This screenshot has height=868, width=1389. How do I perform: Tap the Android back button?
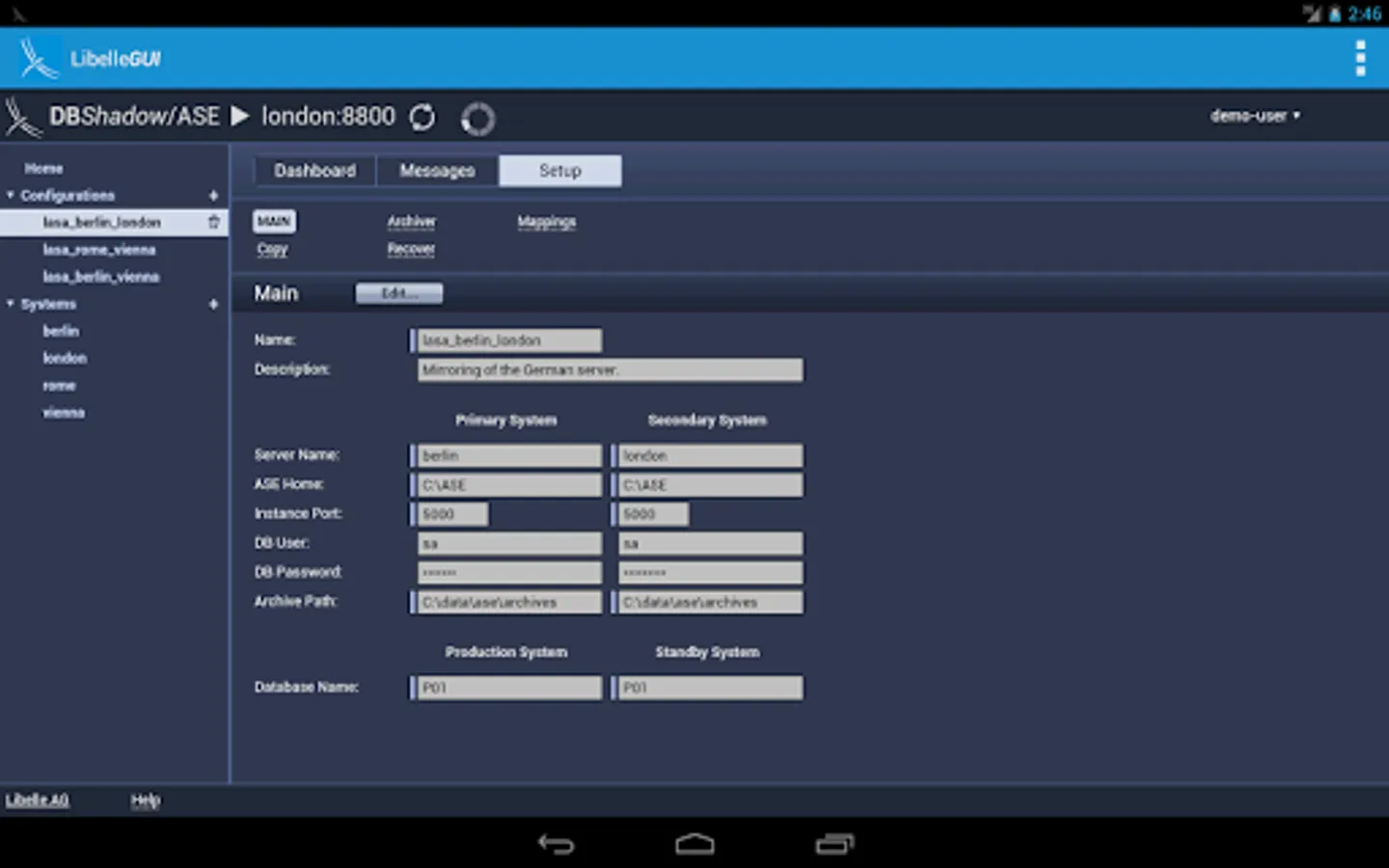click(x=556, y=844)
